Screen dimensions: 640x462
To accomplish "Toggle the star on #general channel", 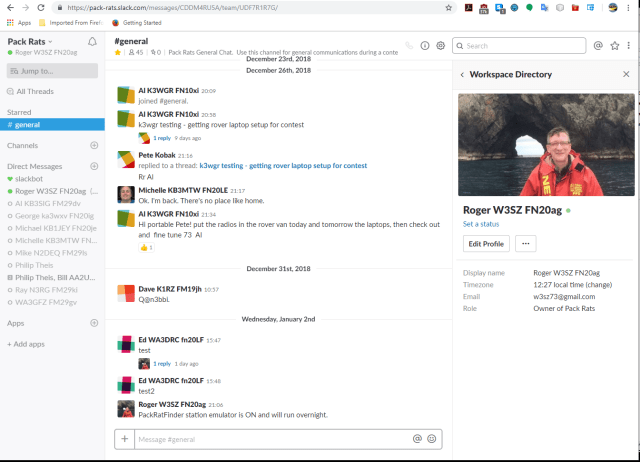I will click(118, 52).
